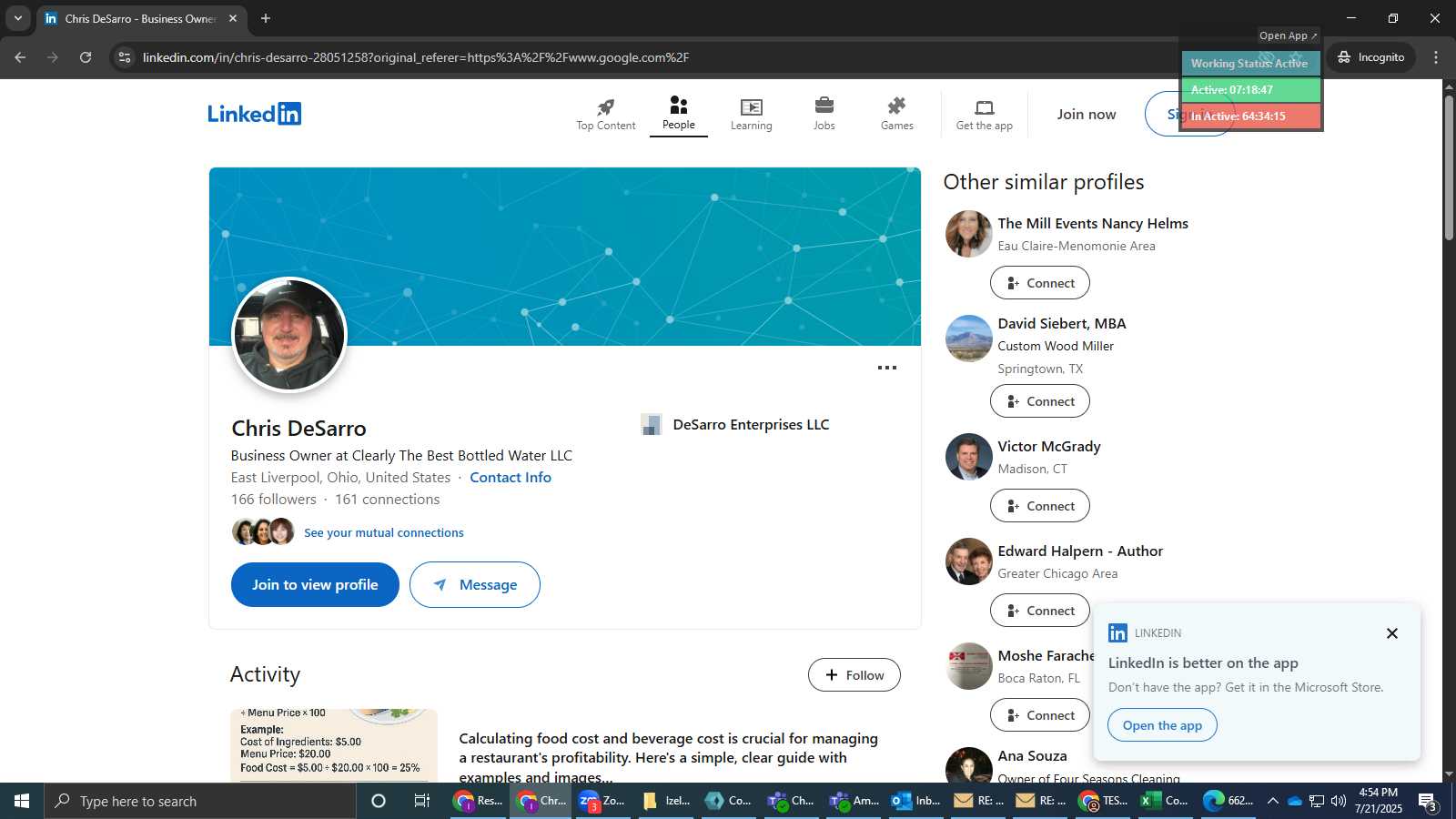Open Task View icon in taskbar
The height and width of the screenshot is (819, 1456).
[x=422, y=801]
